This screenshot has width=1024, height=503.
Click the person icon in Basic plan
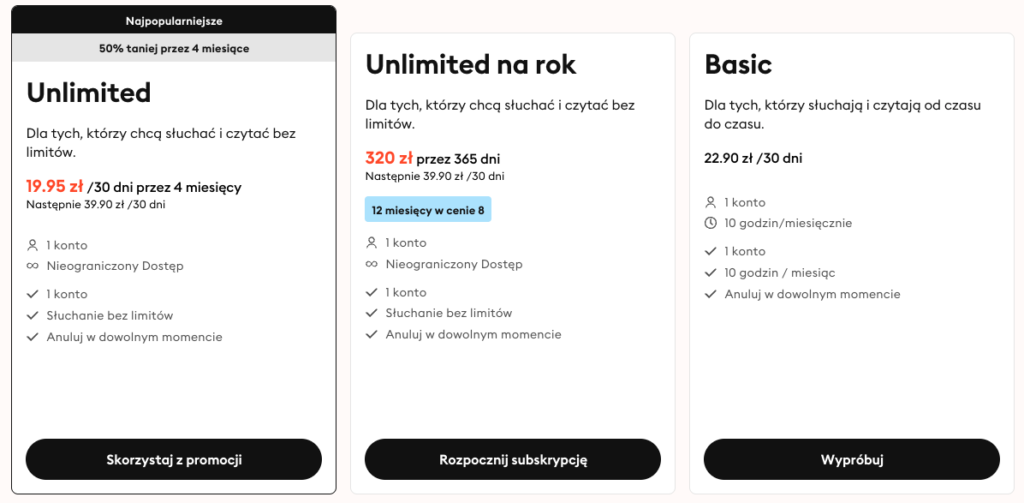point(711,203)
